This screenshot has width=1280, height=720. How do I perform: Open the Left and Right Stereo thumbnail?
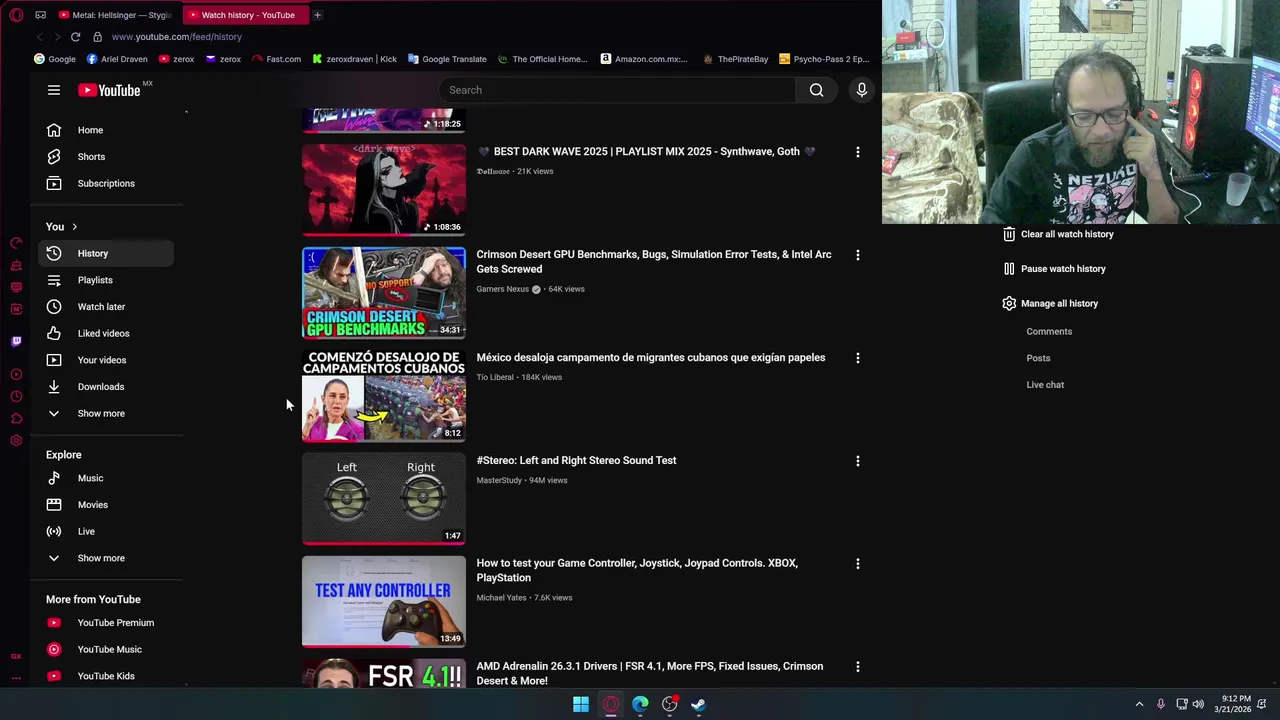click(x=384, y=499)
